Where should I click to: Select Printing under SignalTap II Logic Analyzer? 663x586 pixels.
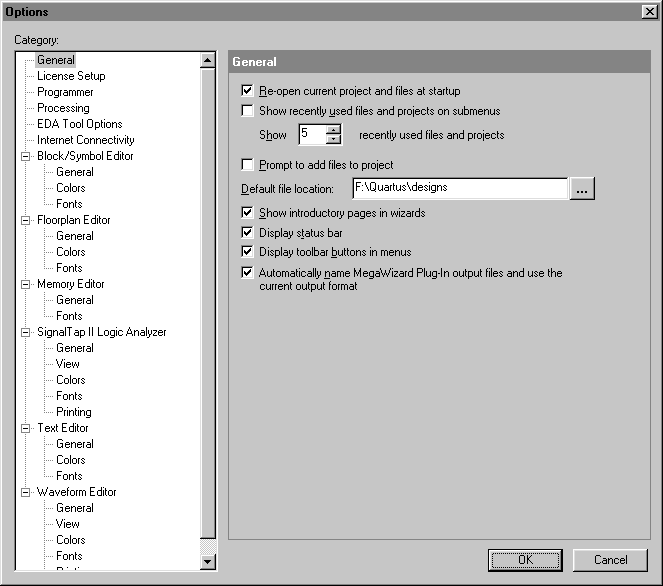[x=74, y=412]
